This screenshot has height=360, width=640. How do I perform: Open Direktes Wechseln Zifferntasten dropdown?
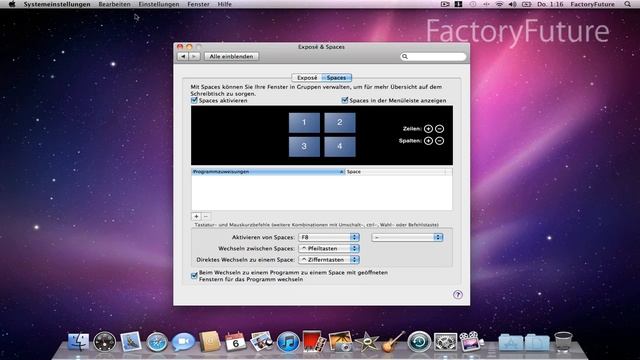tap(329, 260)
